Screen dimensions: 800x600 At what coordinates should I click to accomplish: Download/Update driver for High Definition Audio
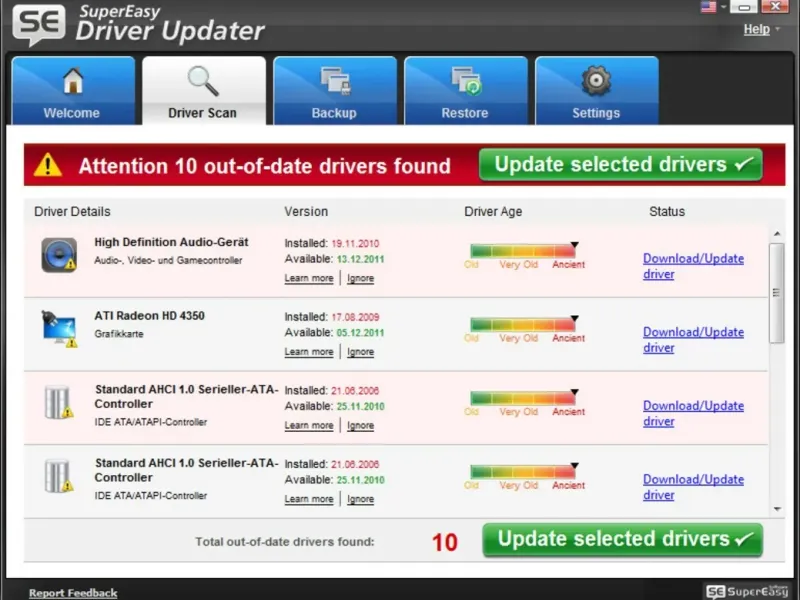pos(693,266)
